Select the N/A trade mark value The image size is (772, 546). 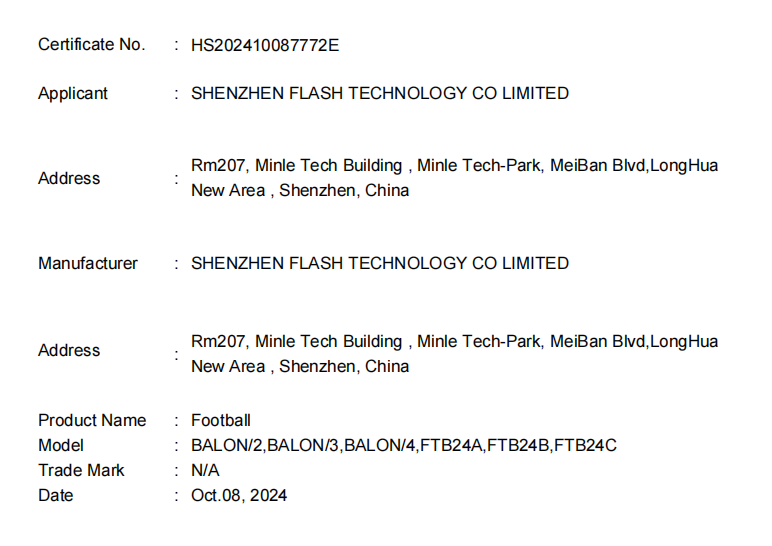click(205, 470)
